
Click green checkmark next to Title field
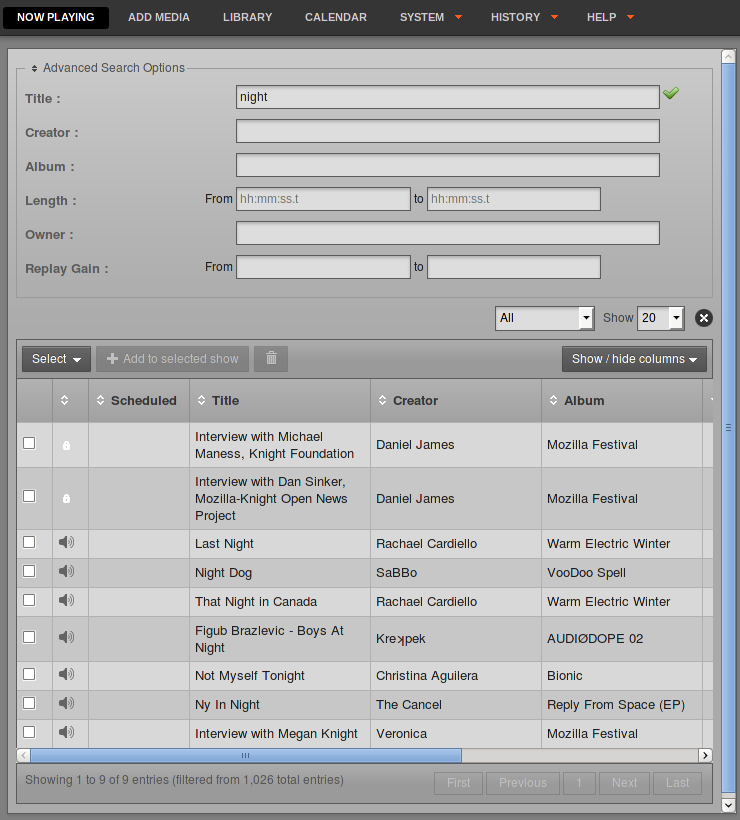[x=671, y=93]
